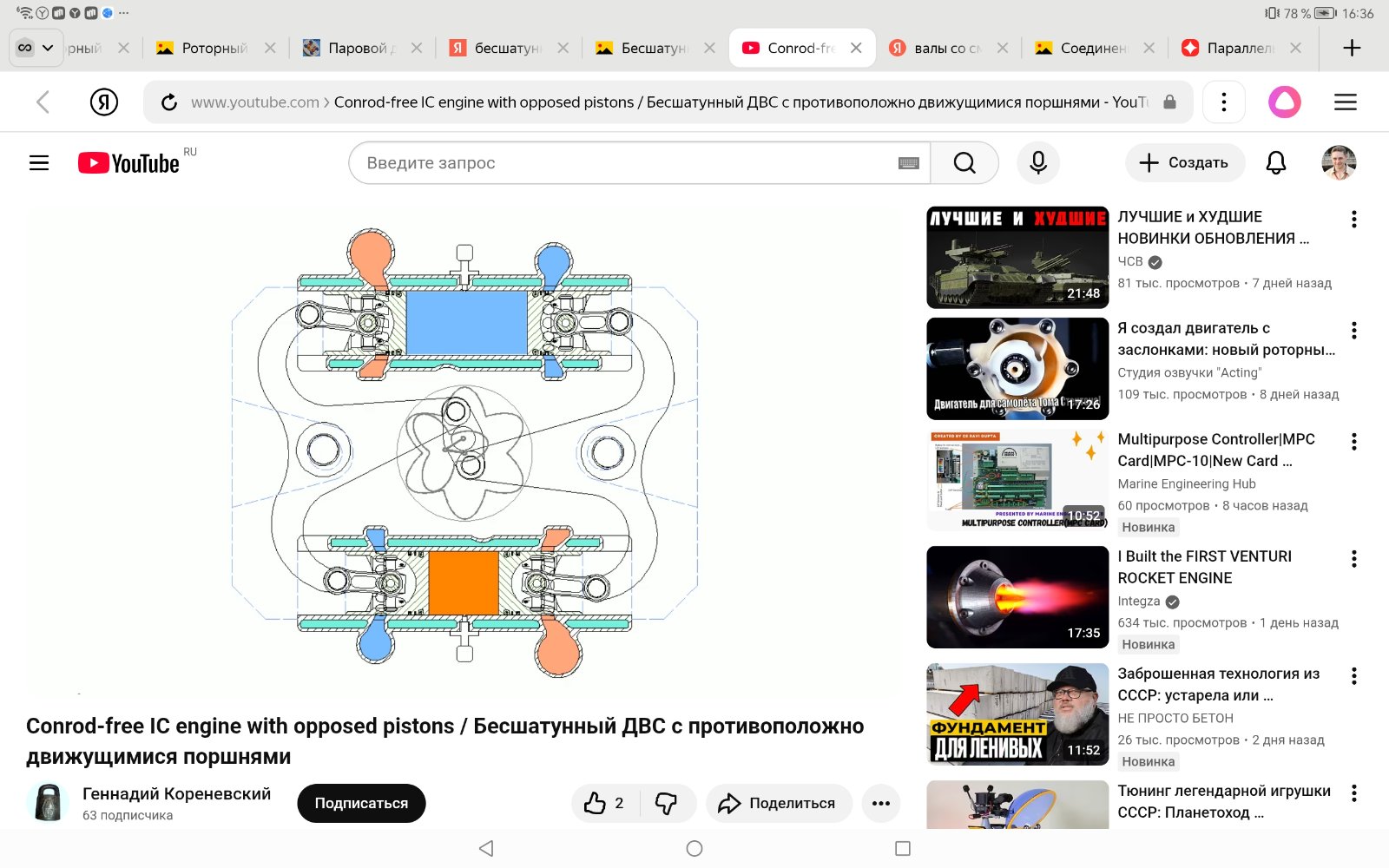Click the Поделиться share button

tap(778, 803)
